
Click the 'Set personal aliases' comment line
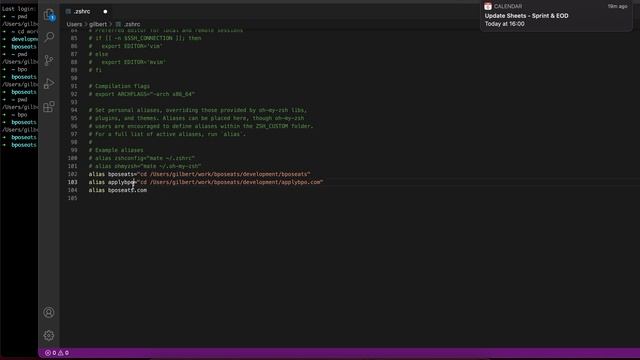[x=198, y=110]
